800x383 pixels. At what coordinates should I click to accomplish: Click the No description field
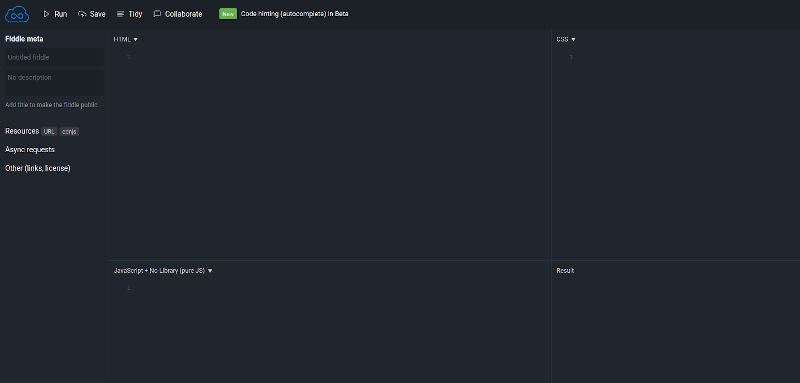point(54,83)
